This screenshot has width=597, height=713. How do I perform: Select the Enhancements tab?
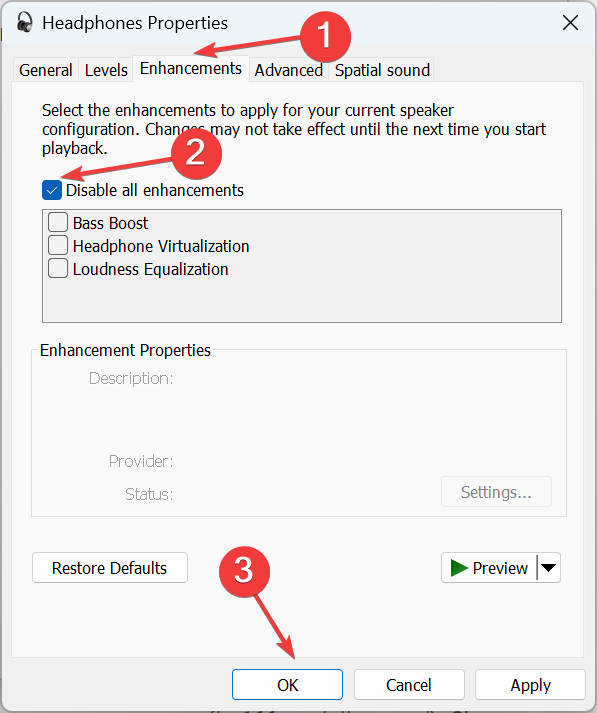[x=191, y=69]
